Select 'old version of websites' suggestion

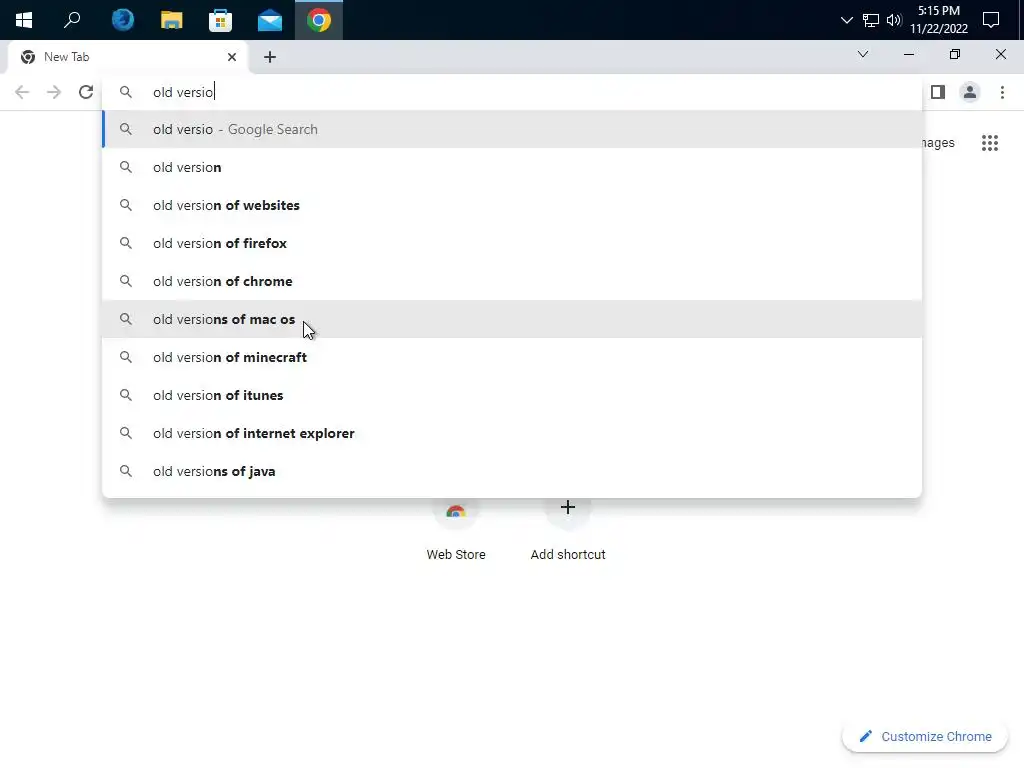[511, 205]
